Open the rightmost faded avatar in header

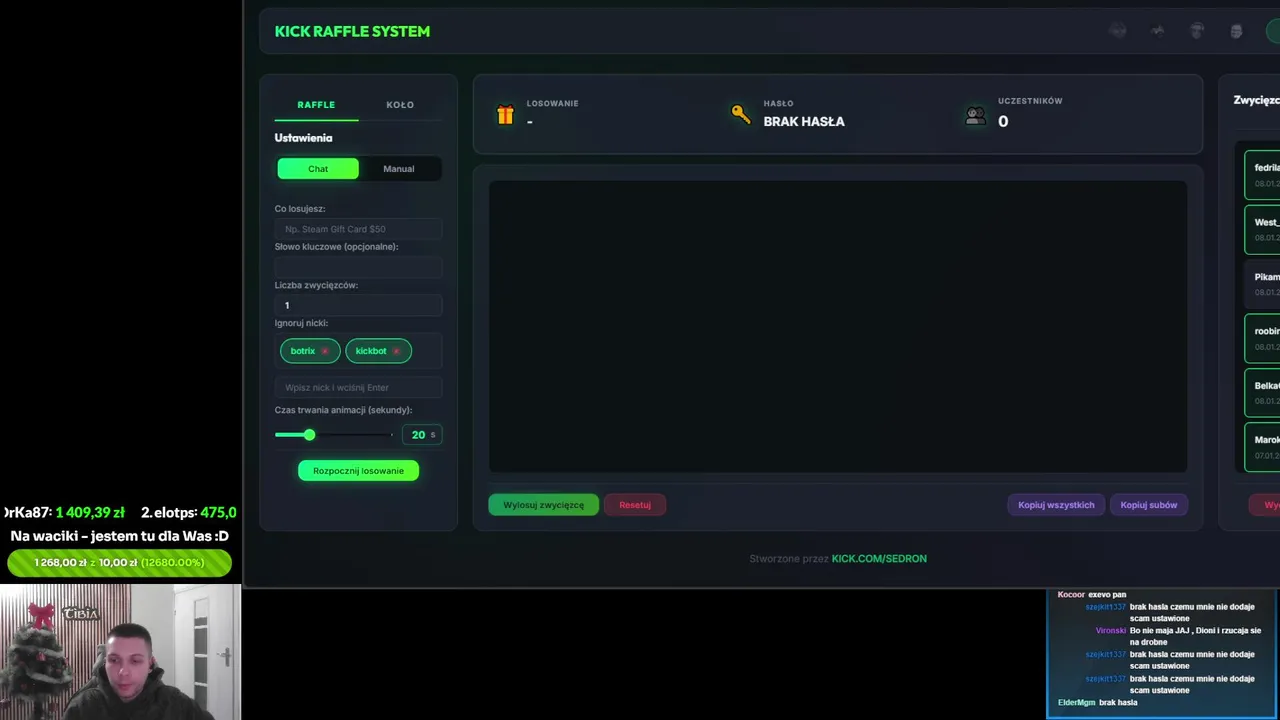1236,31
